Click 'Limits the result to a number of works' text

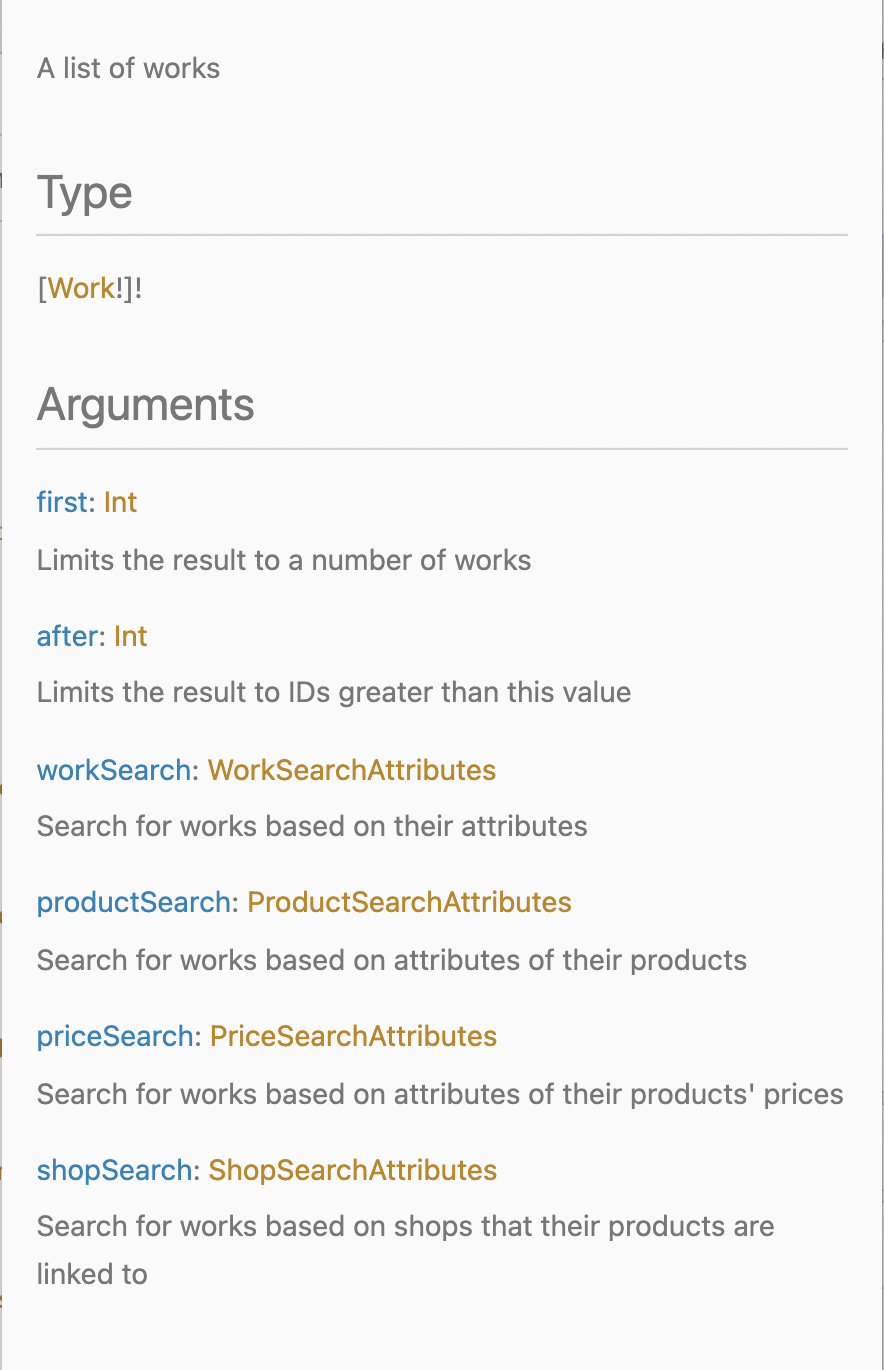pos(283,560)
